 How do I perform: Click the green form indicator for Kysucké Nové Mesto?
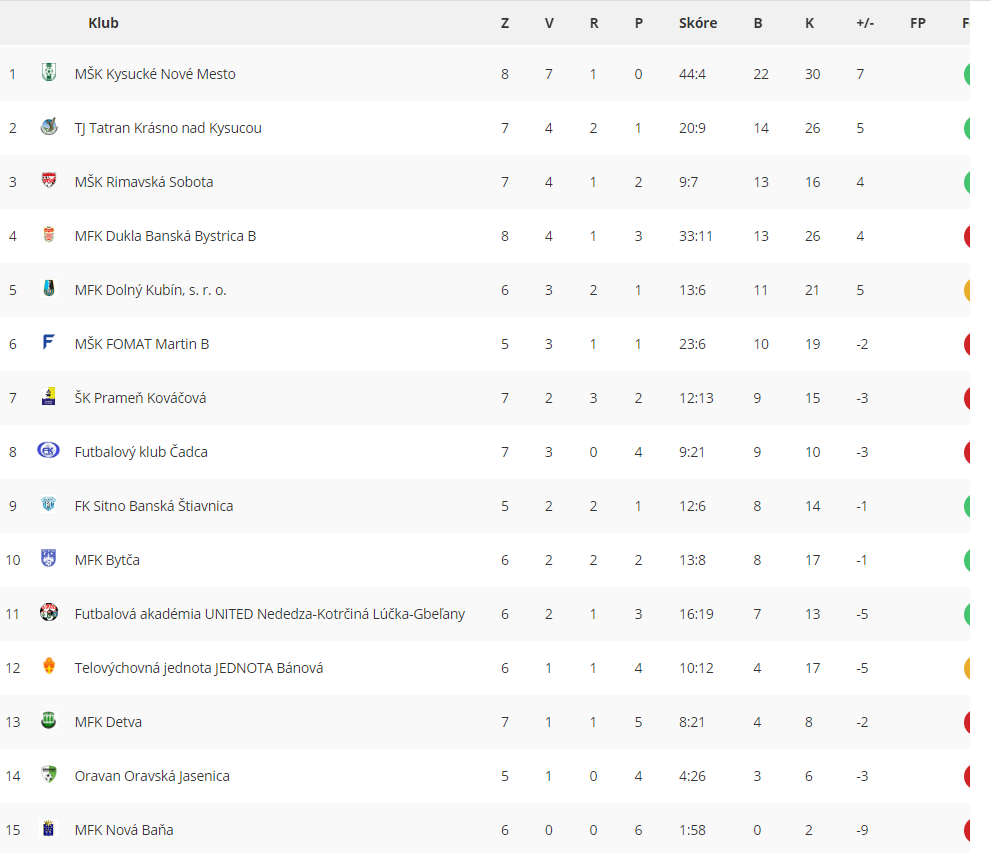coord(966,74)
